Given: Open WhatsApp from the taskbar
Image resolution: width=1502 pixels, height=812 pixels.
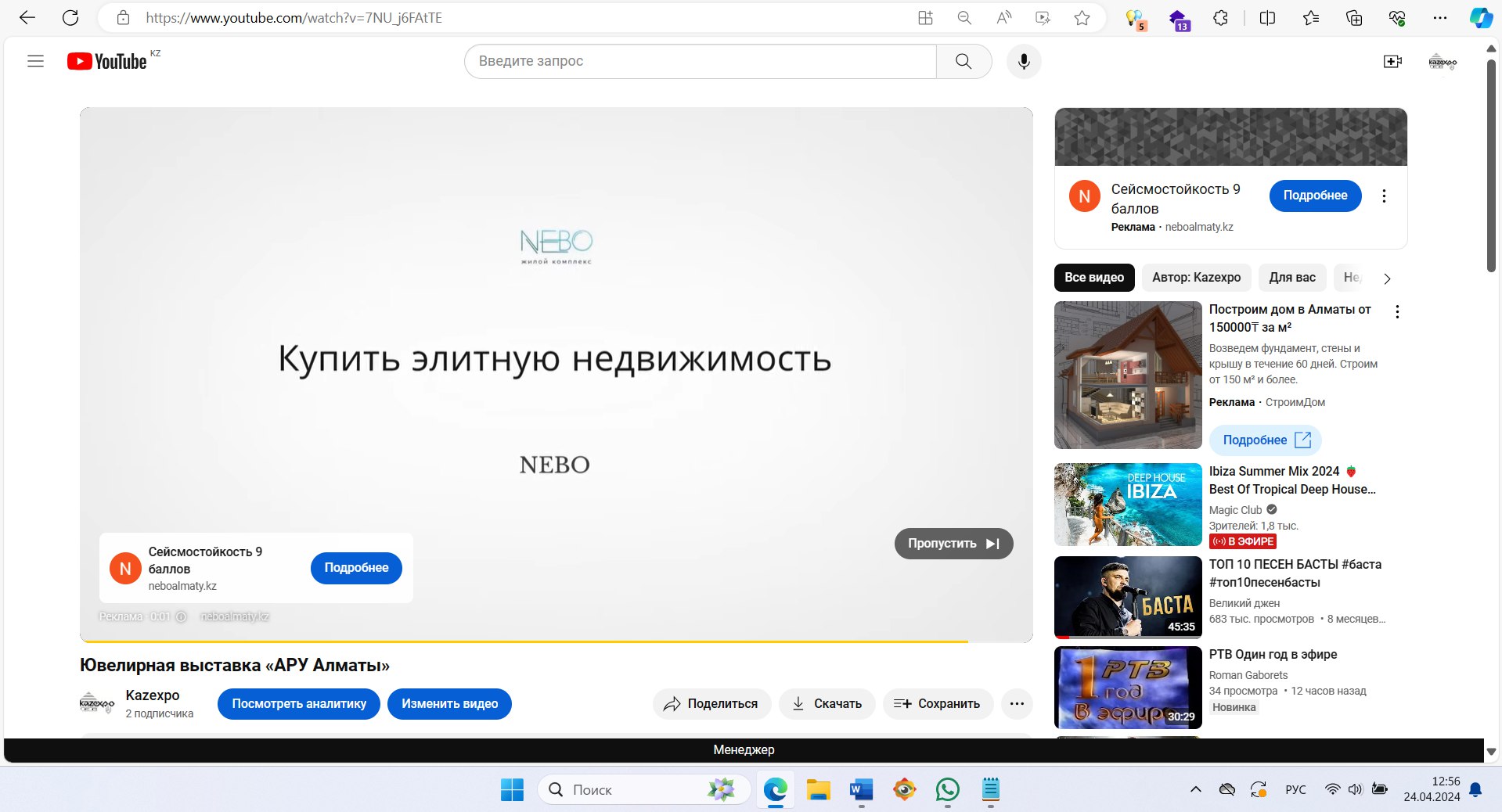Looking at the screenshot, I should point(947,790).
